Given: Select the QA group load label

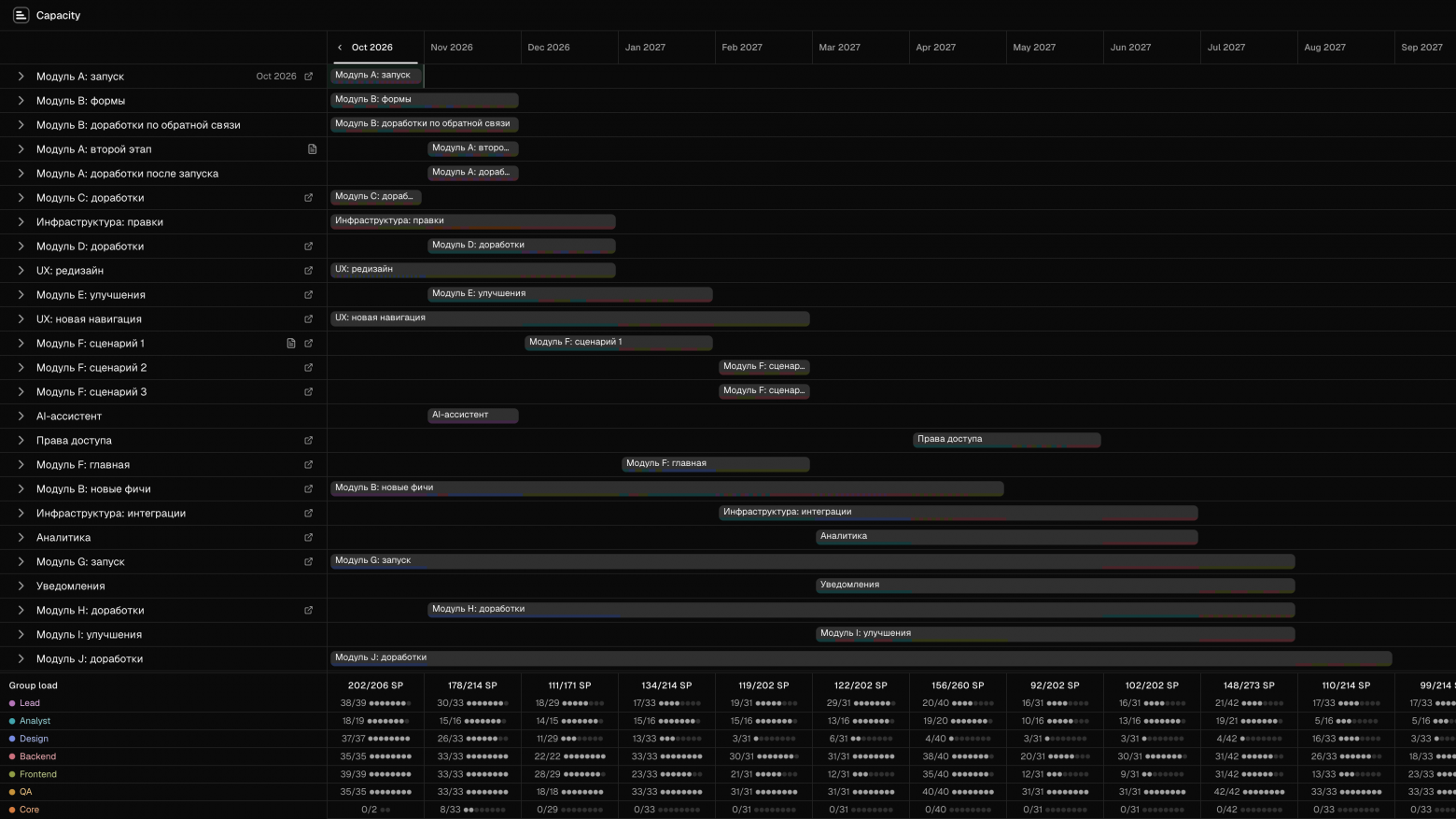Looking at the screenshot, I should 26,792.
